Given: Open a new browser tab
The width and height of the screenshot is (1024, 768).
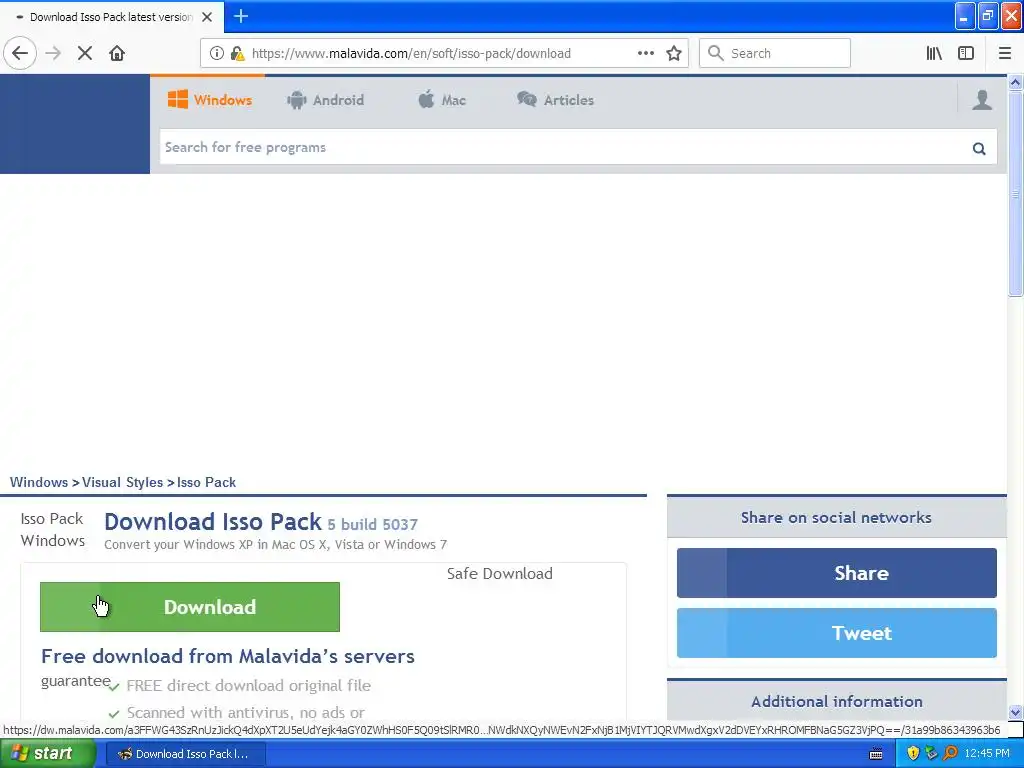Looking at the screenshot, I should 241,16.
